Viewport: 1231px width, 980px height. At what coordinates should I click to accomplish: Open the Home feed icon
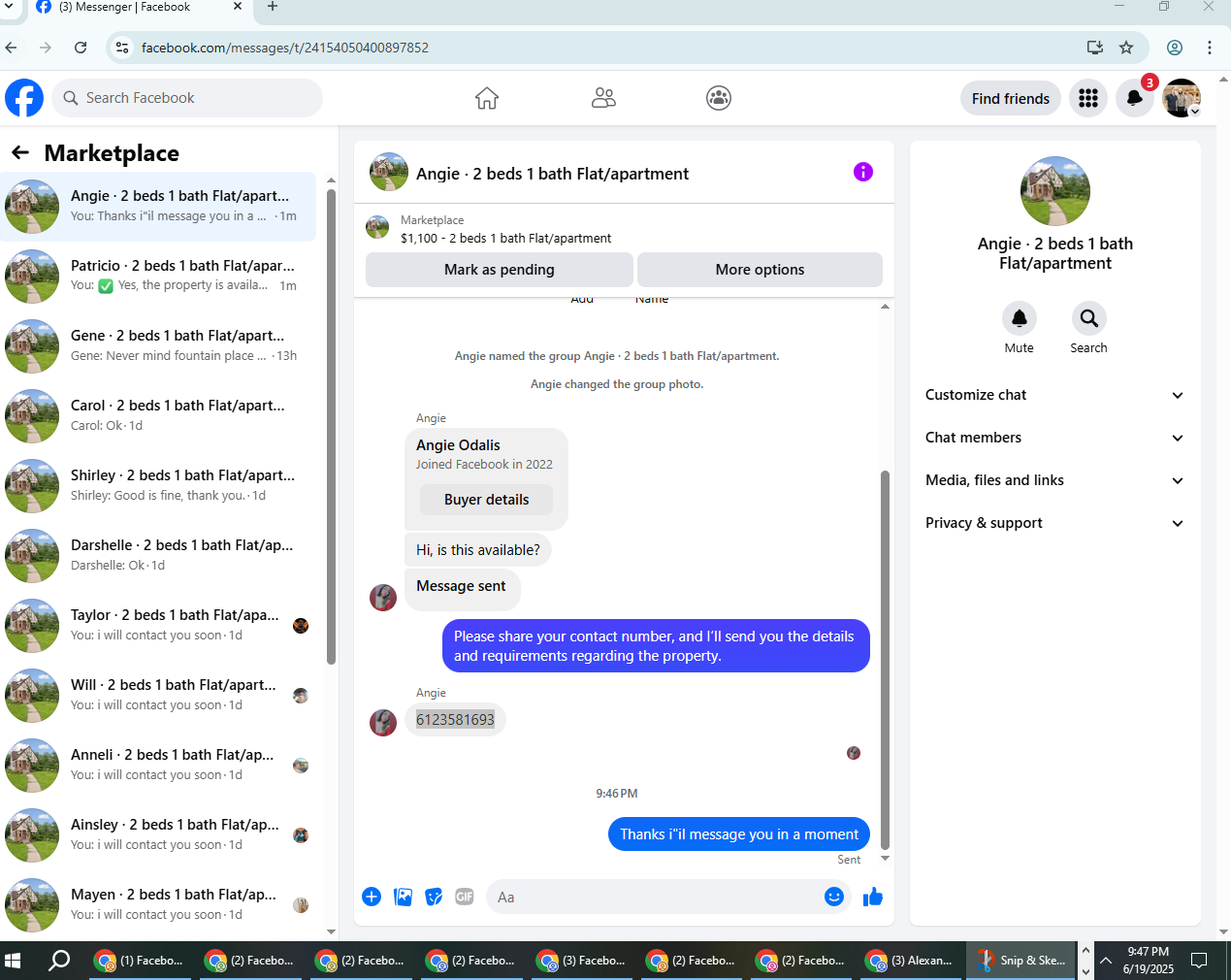coord(487,98)
